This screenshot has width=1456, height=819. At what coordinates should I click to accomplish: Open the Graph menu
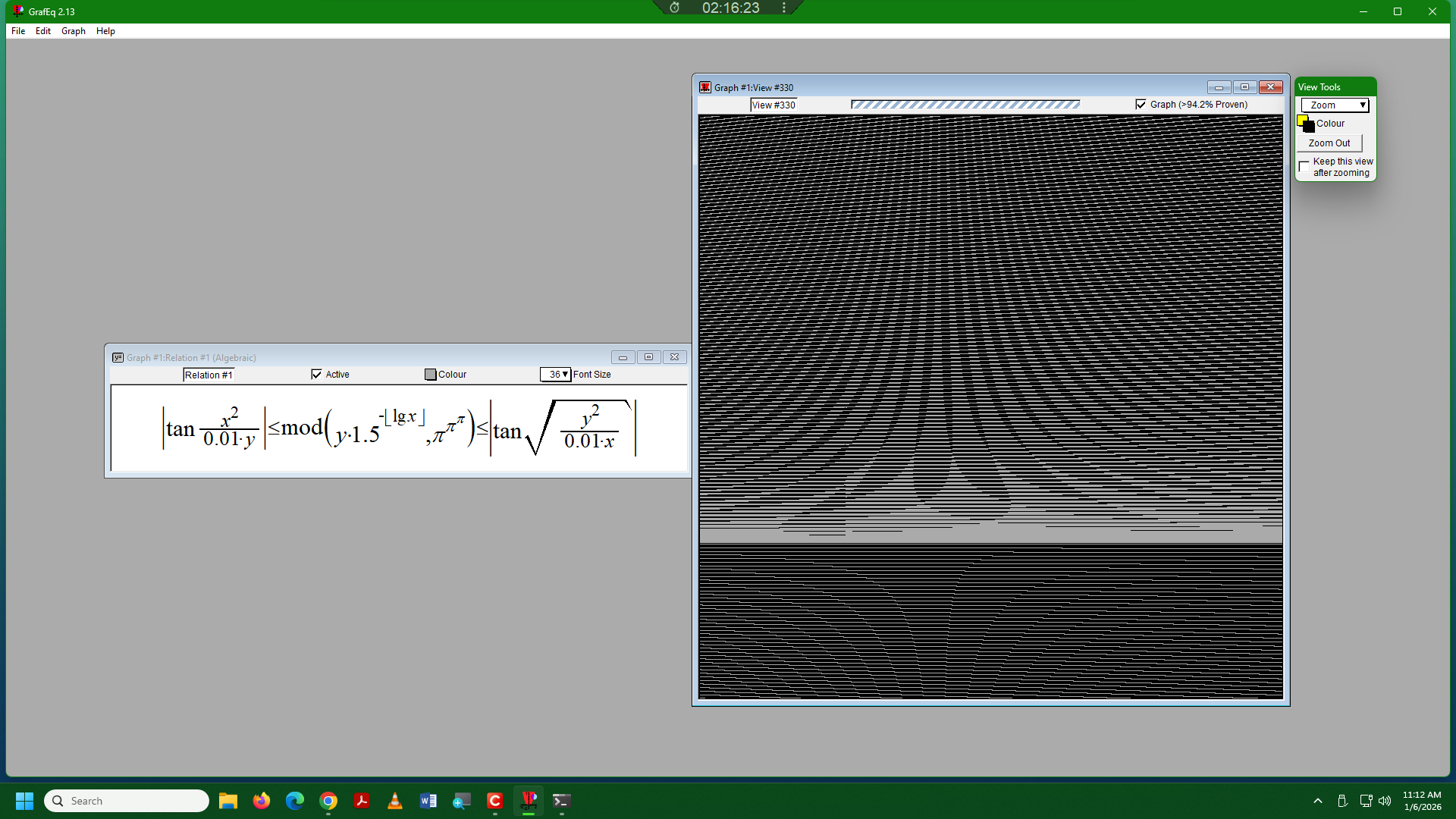pos(73,31)
